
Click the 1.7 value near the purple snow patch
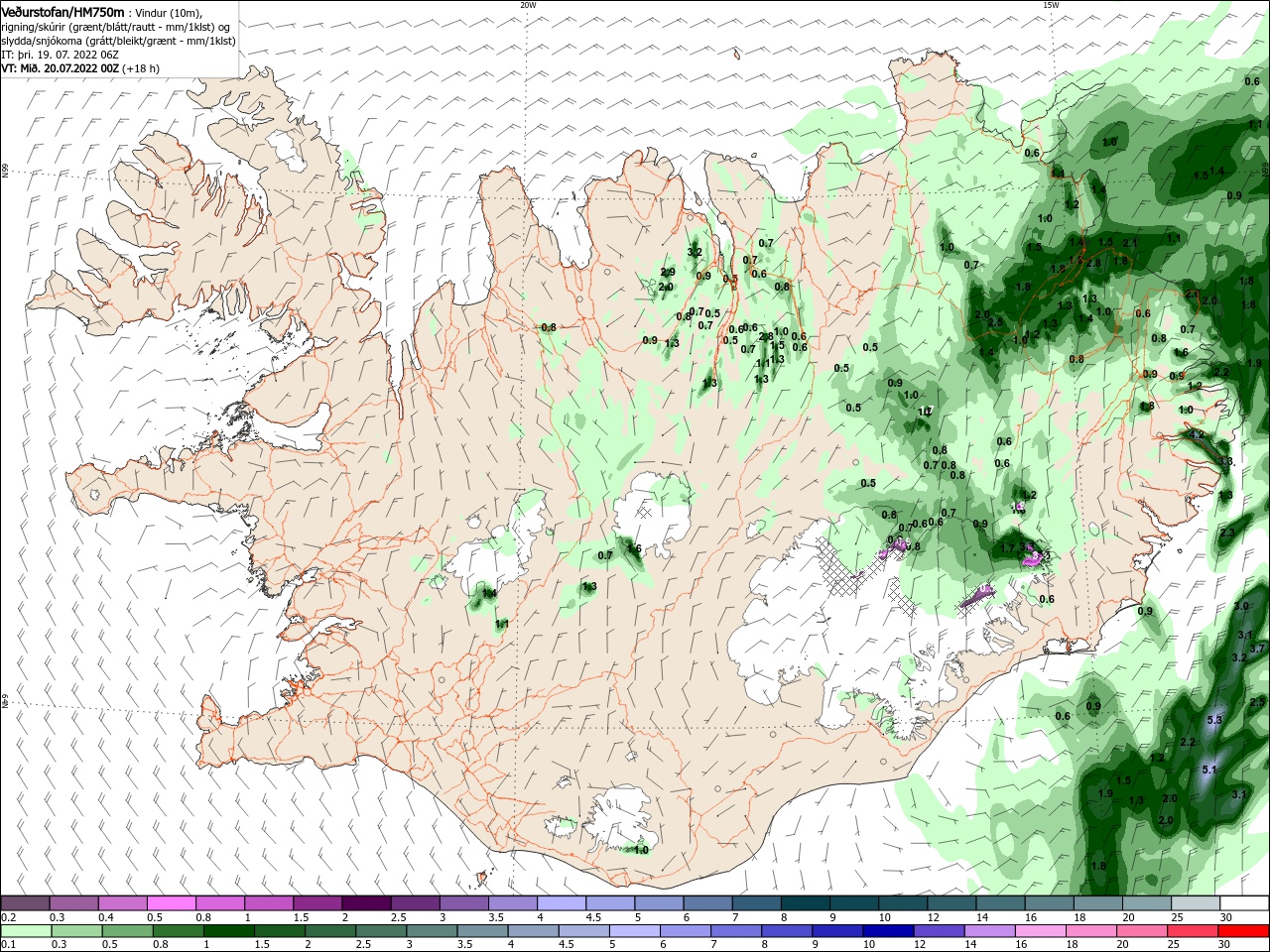click(x=1008, y=547)
